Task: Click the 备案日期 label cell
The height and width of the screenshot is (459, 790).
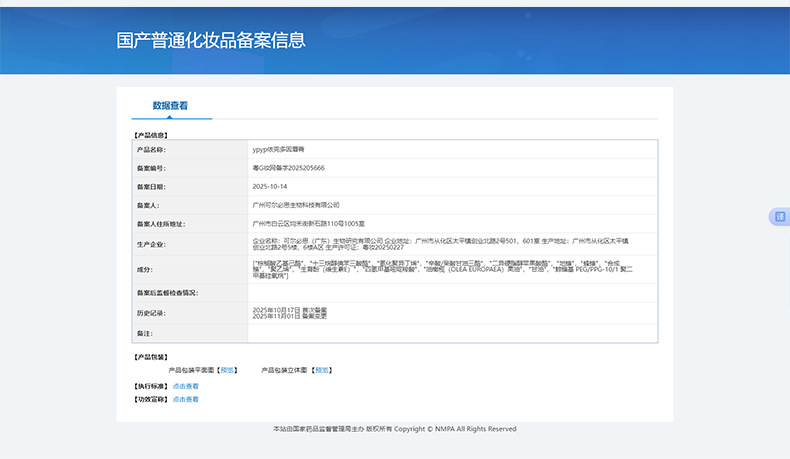Action: click(x=190, y=187)
